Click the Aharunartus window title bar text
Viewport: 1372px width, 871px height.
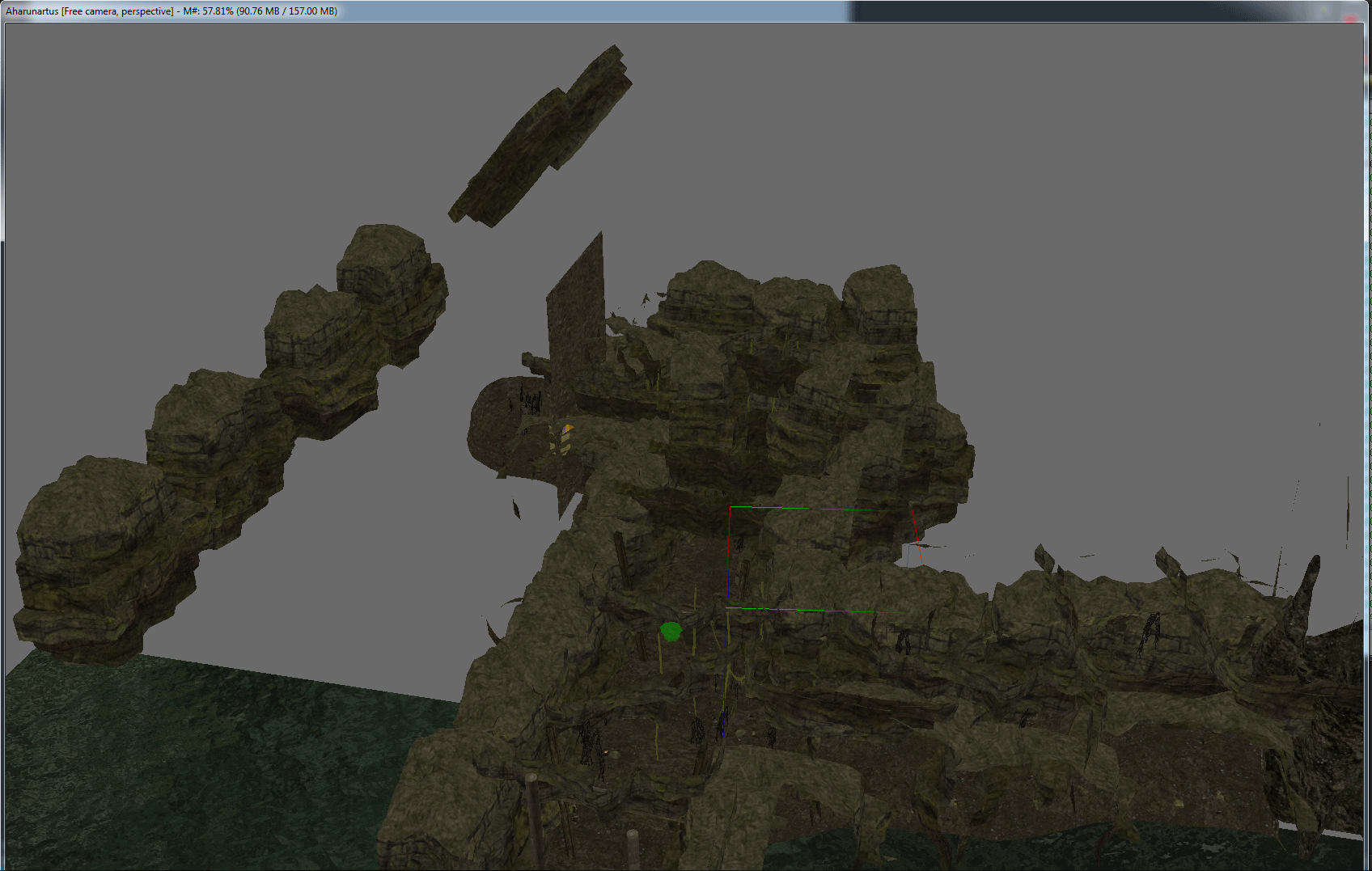pos(89,11)
